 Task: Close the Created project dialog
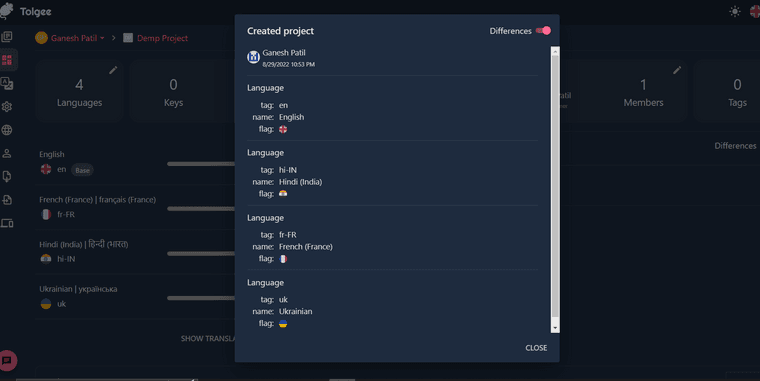tap(536, 348)
